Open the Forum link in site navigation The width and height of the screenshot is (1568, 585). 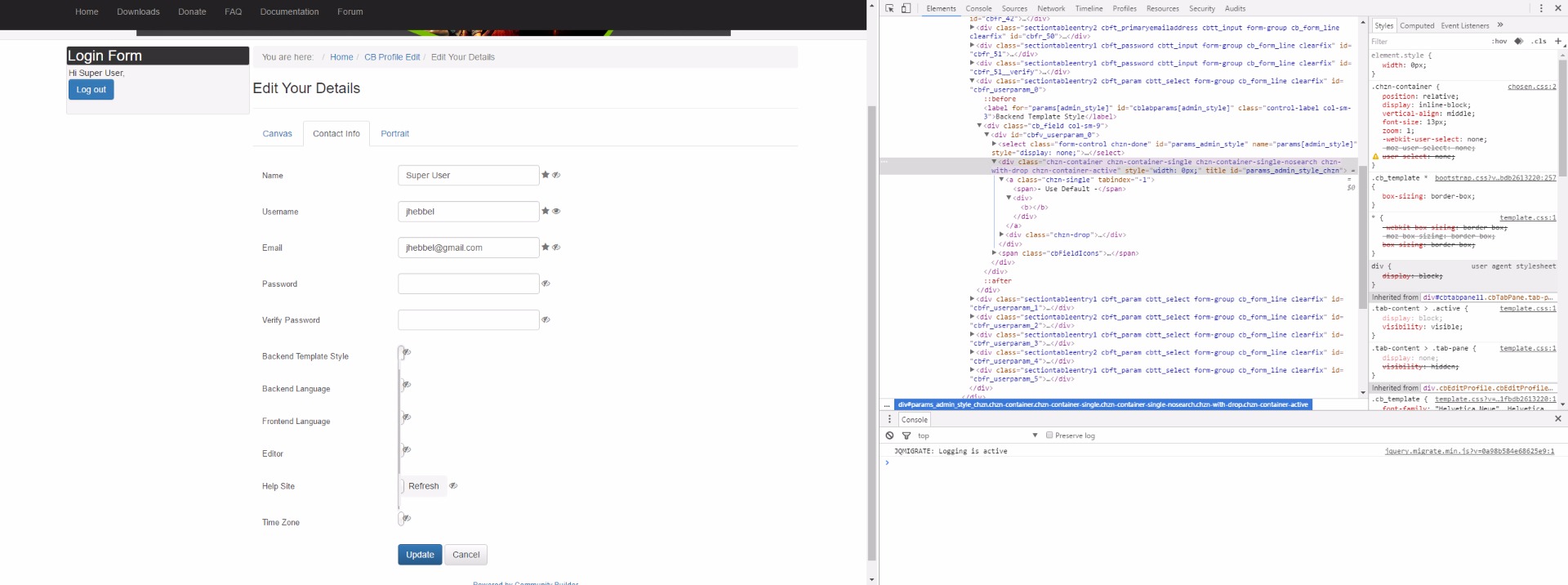[350, 11]
